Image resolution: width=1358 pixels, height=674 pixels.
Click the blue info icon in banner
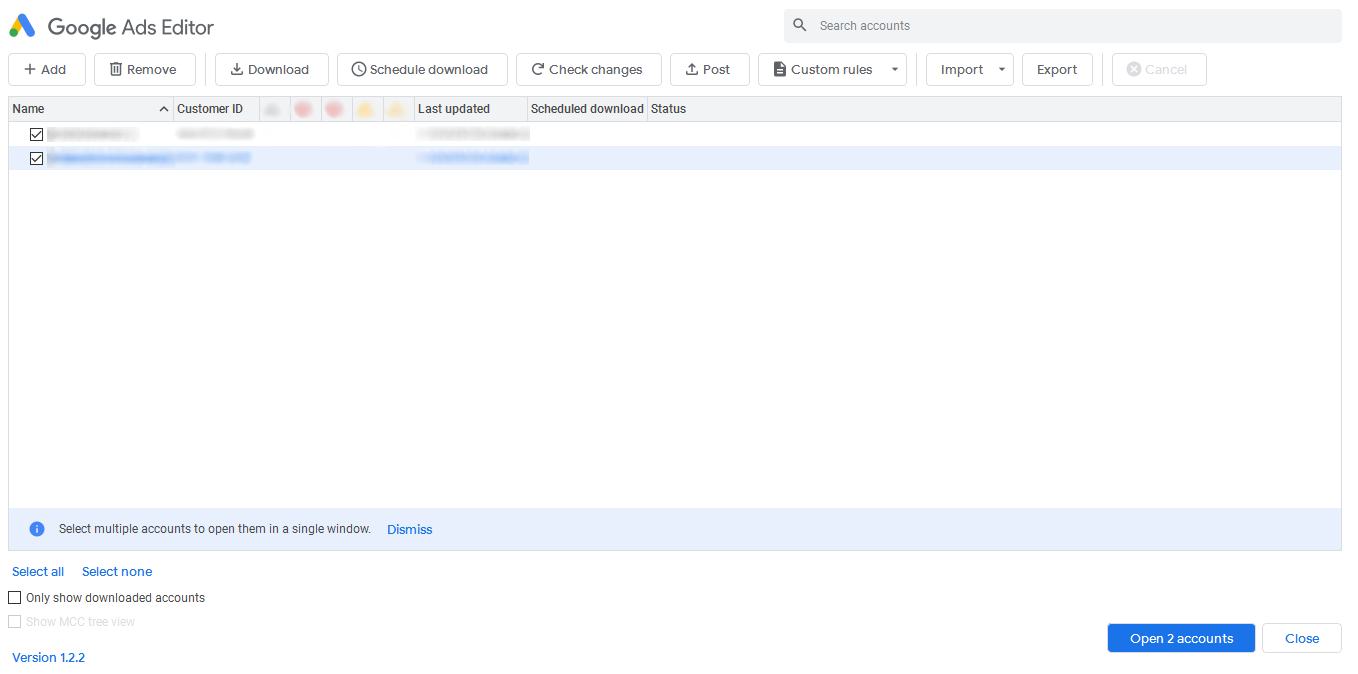coord(37,529)
